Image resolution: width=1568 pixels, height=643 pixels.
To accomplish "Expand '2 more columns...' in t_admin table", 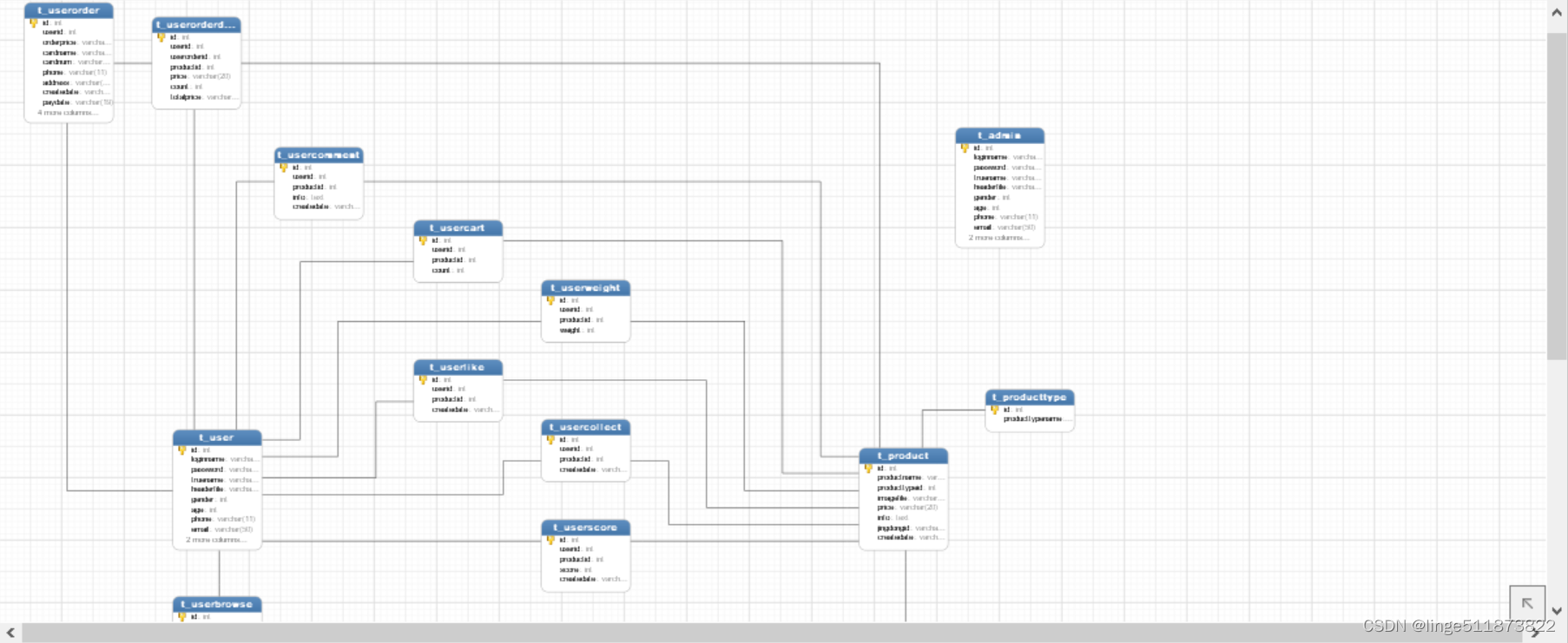I will pyautogui.click(x=998, y=238).
